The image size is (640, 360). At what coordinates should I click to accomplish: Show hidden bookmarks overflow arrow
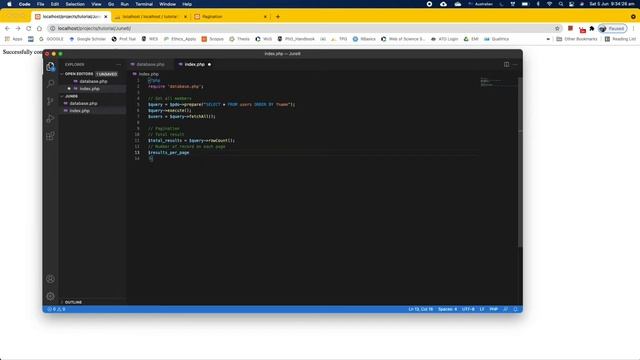548,39
